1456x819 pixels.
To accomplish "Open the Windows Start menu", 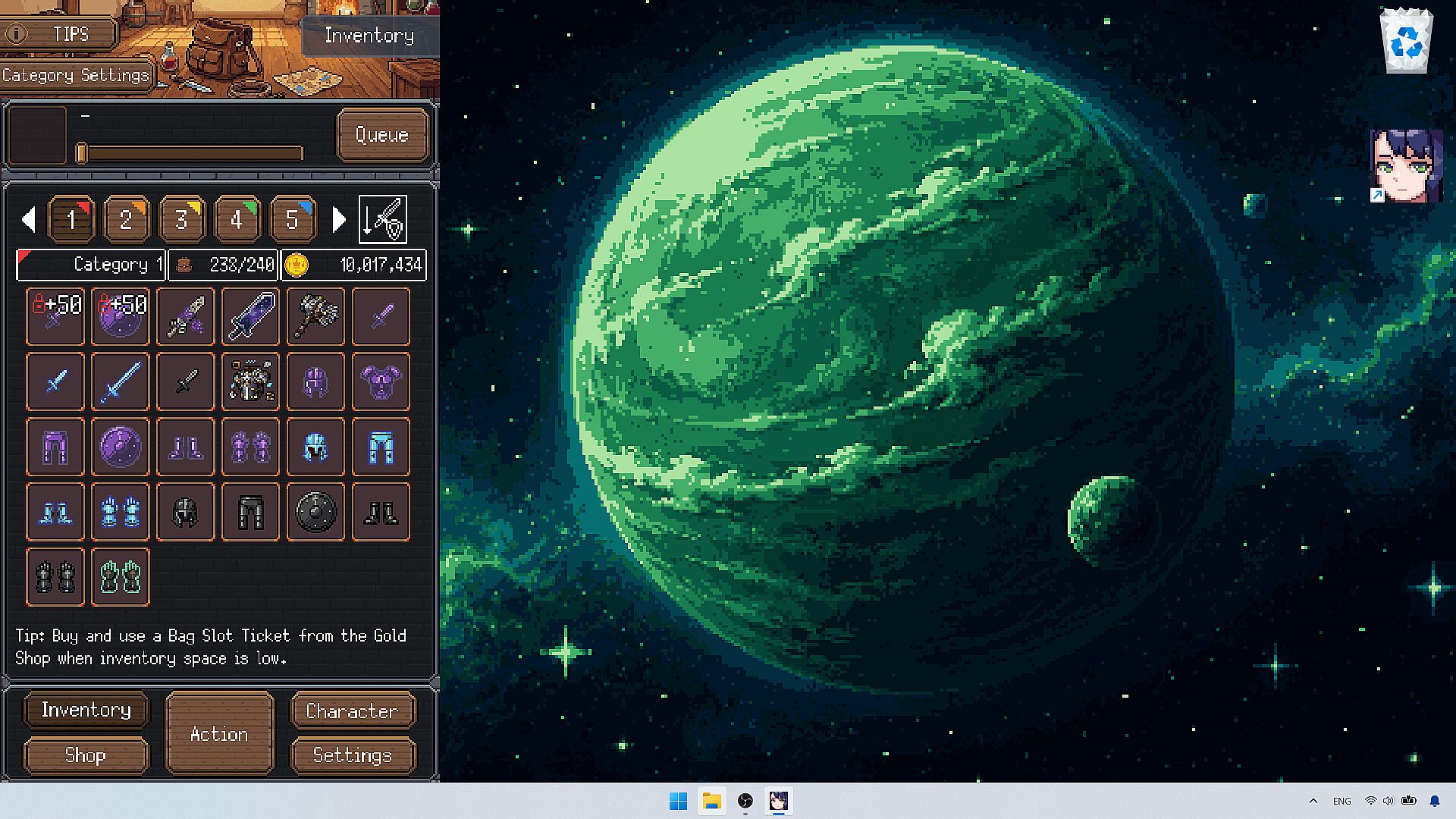I will (x=678, y=801).
